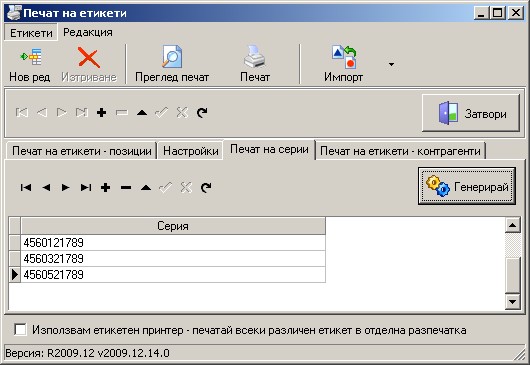Remove the series with minus icon

pos(126,187)
